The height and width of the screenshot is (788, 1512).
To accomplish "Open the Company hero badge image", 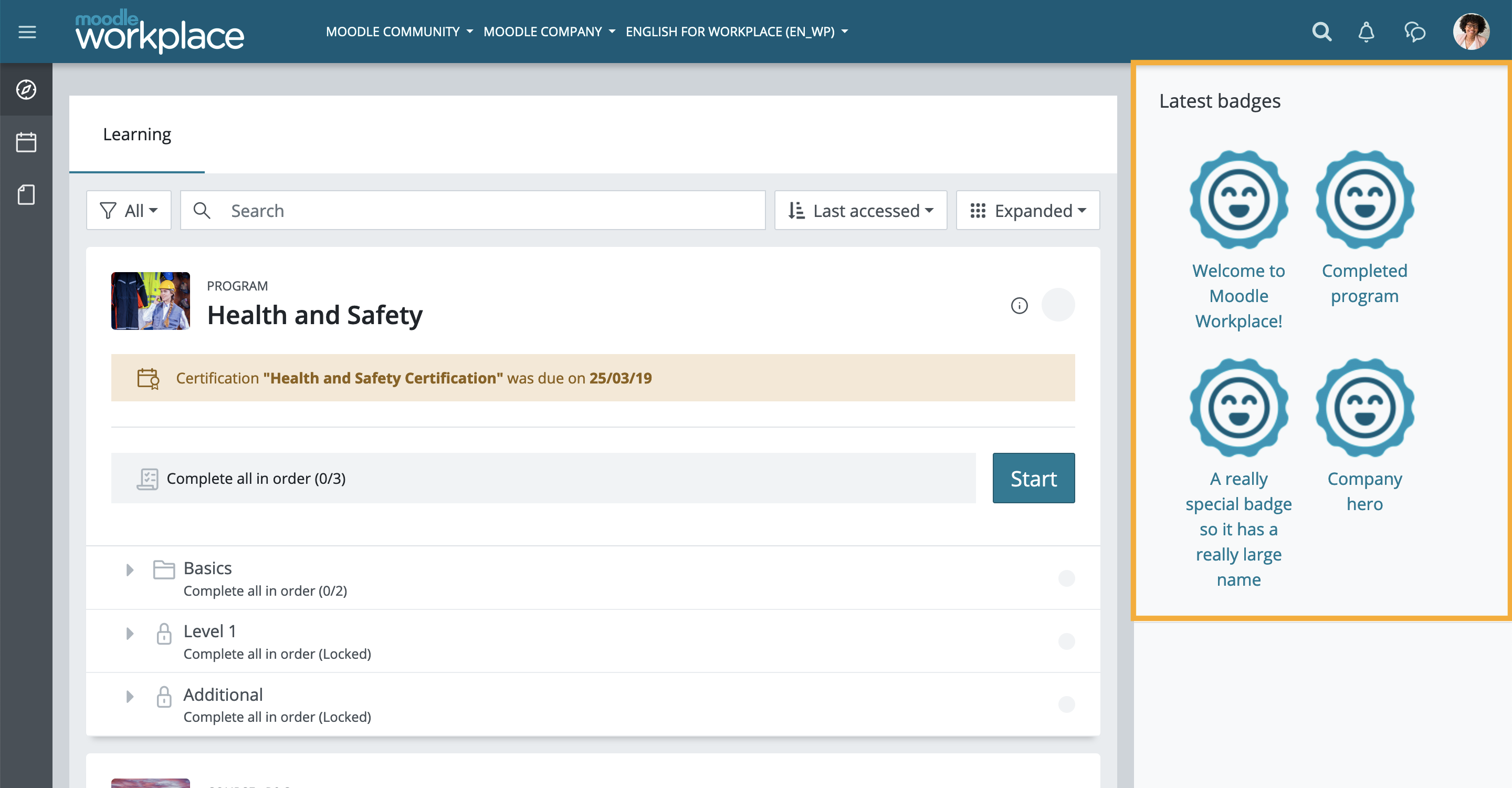I will tap(1364, 408).
